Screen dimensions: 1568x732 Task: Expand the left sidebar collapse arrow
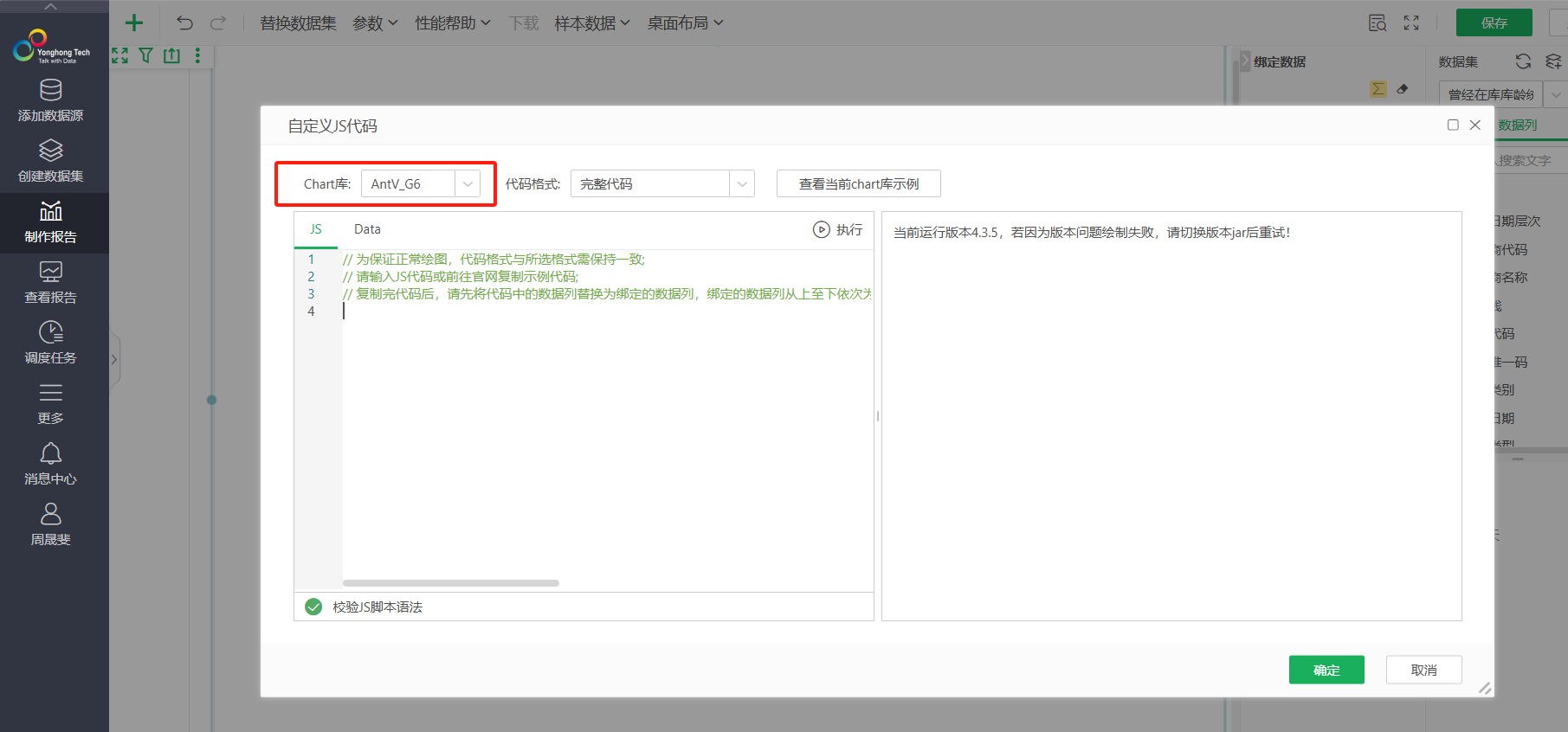click(x=114, y=359)
